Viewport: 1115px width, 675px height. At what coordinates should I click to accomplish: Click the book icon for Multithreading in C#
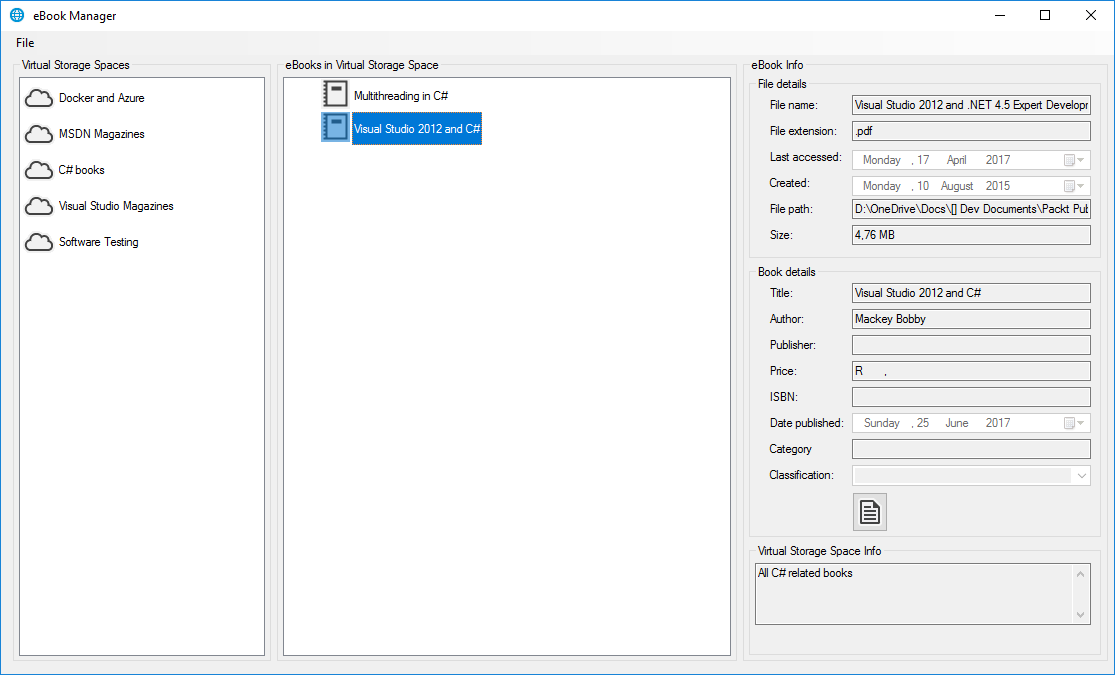tap(335, 94)
